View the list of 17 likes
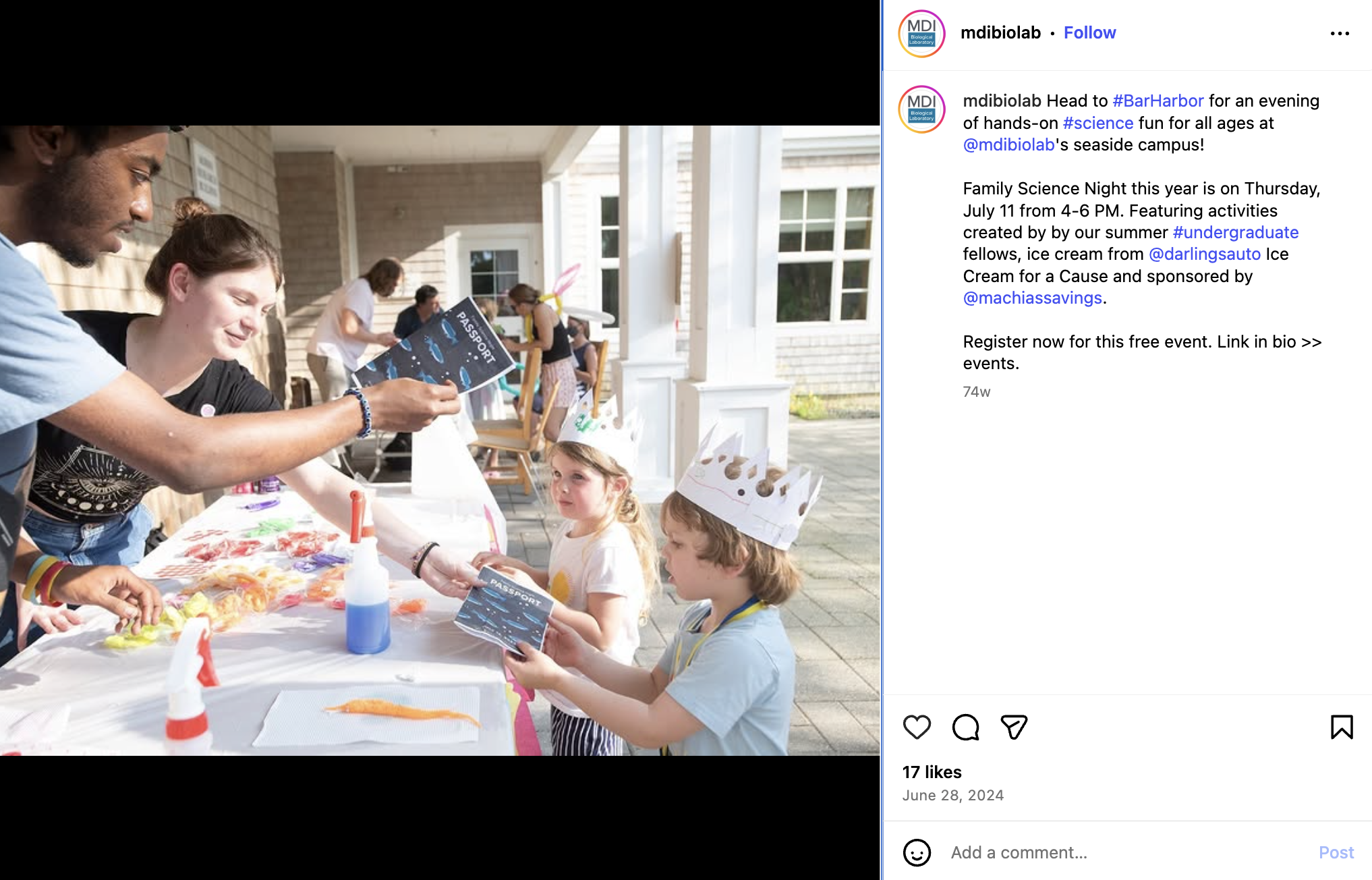1372x880 pixels. tap(932, 772)
